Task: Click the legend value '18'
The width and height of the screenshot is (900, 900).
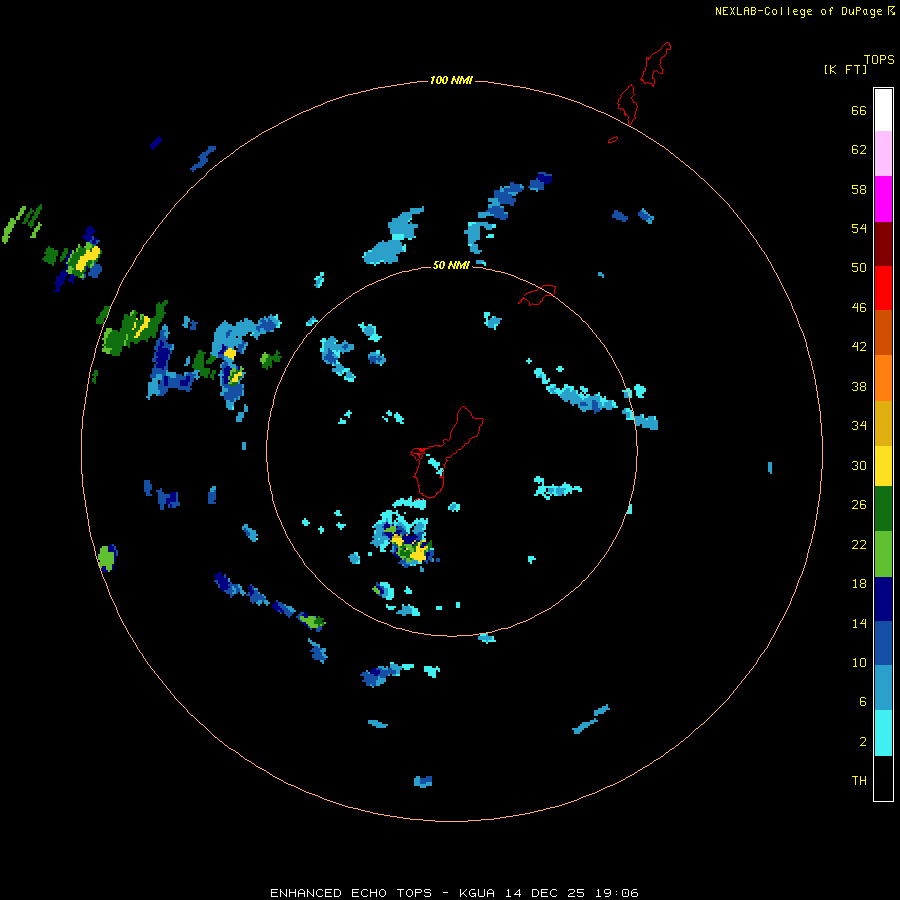Action: [859, 584]
